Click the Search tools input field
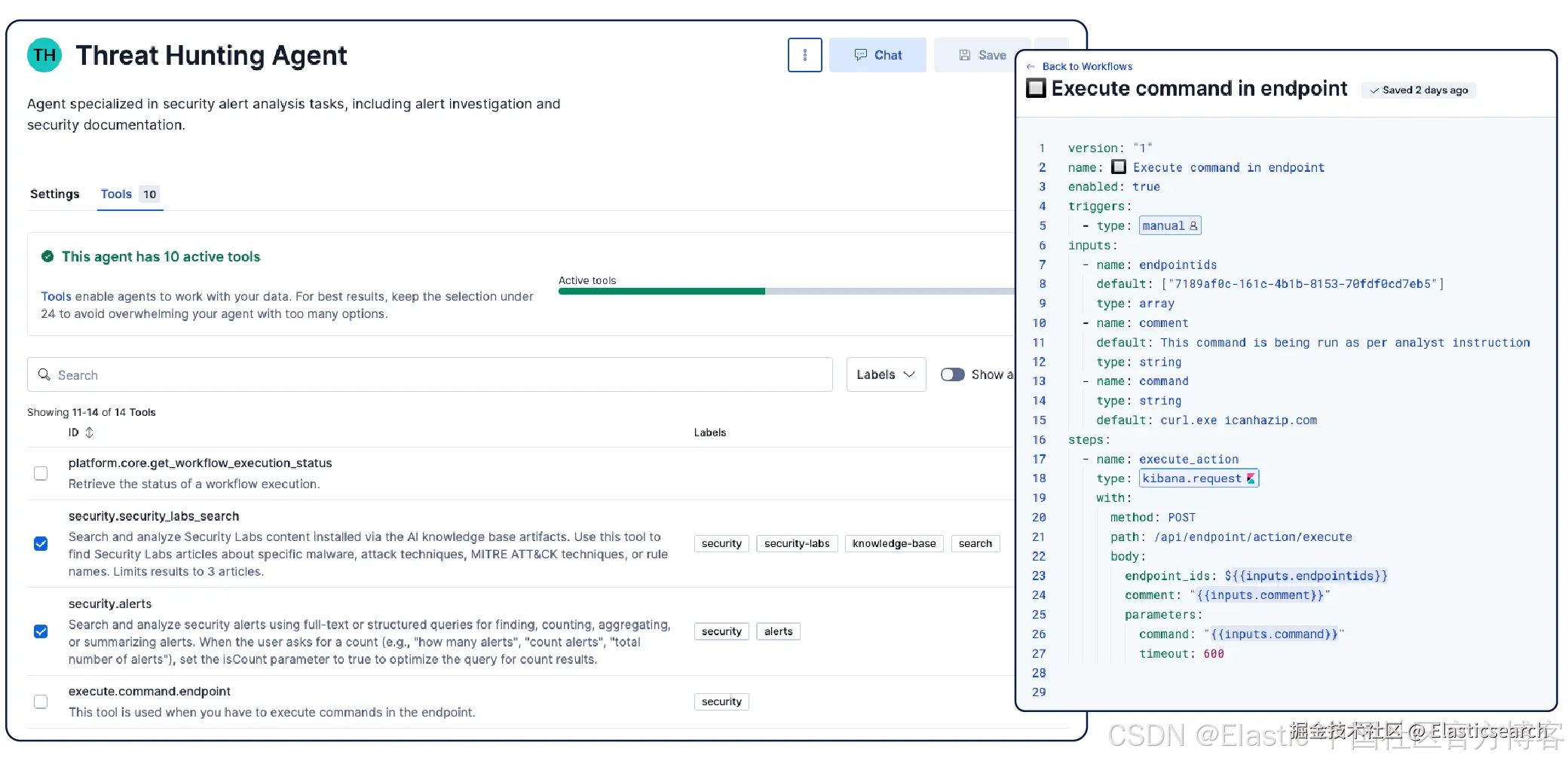 tap(430, 374)
